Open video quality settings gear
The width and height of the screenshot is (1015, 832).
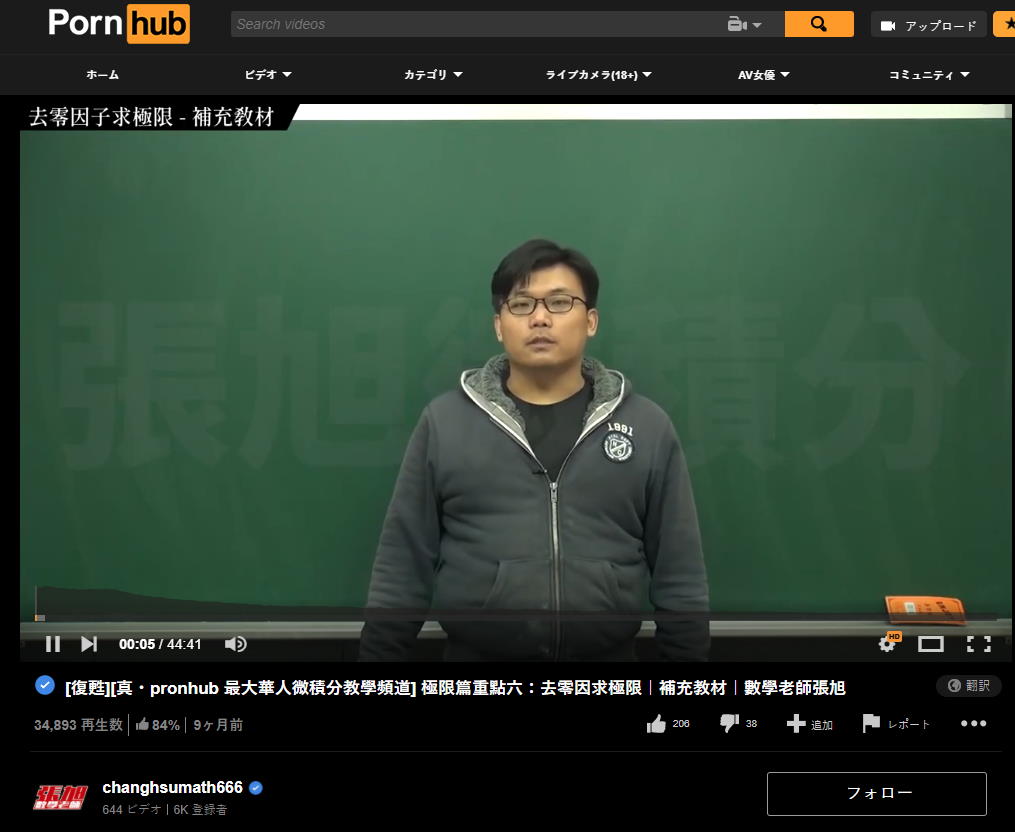887,644
